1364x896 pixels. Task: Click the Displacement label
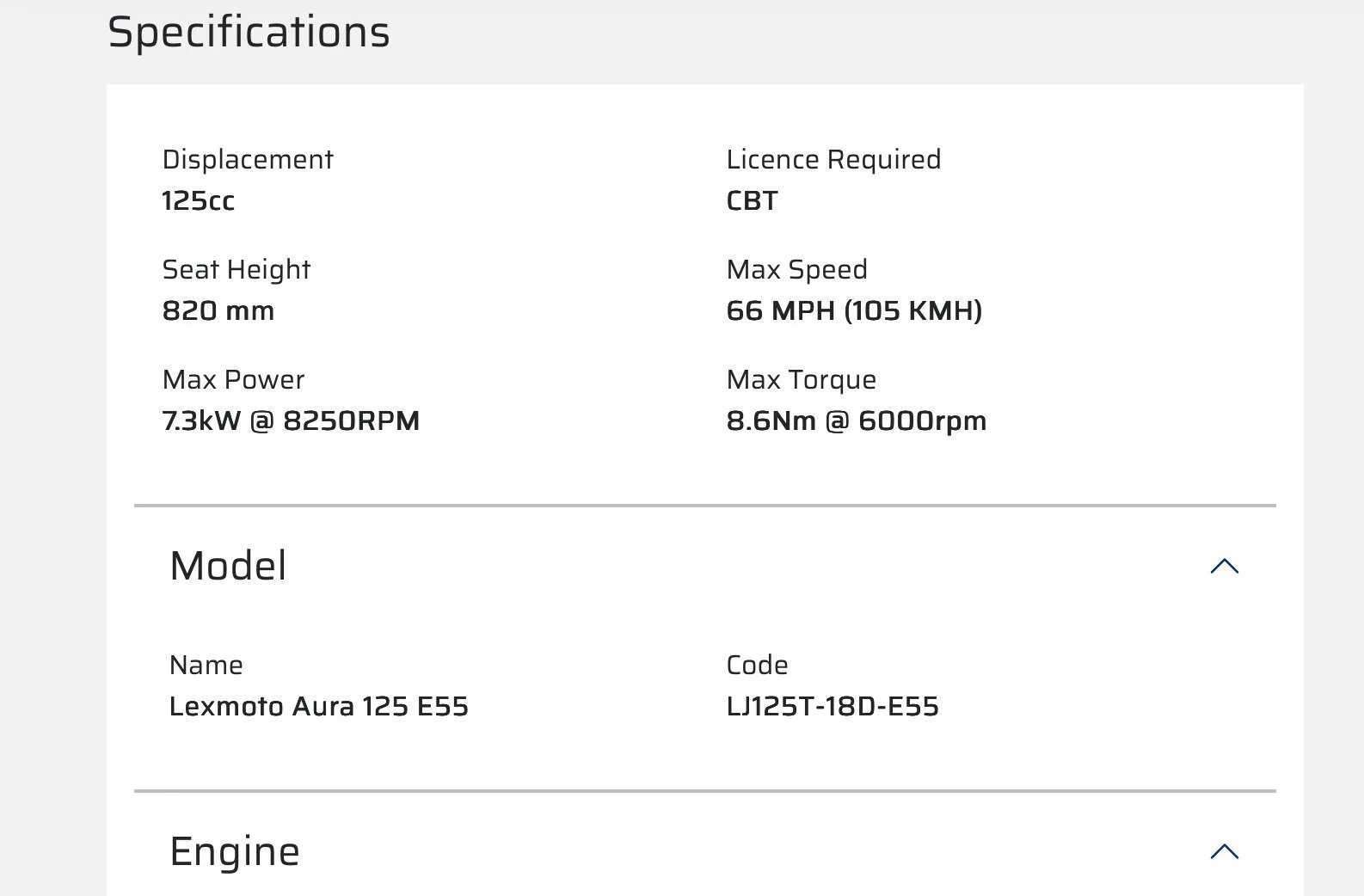pos(247,159)
